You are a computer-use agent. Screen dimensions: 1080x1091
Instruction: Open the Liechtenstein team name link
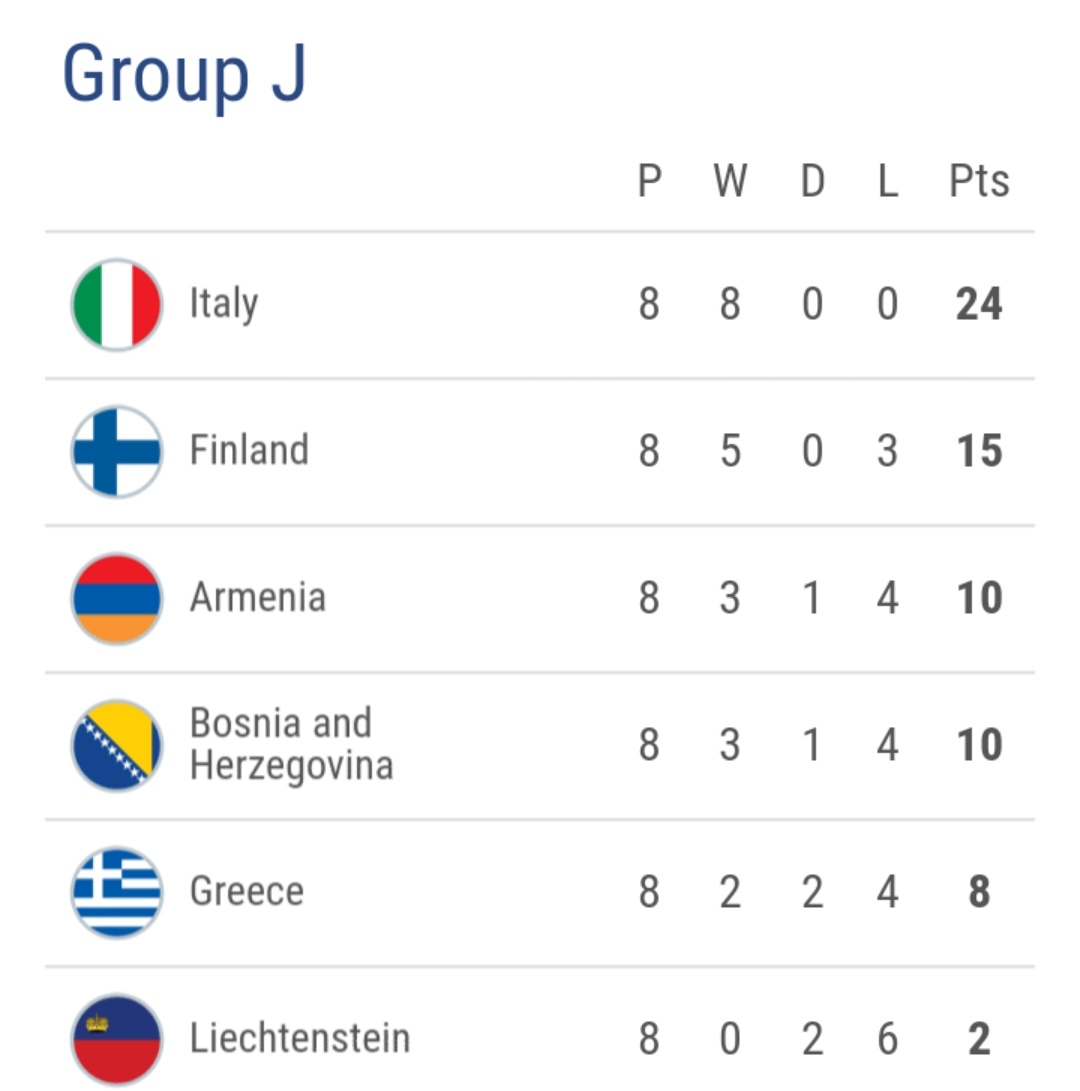(300, 1038)
